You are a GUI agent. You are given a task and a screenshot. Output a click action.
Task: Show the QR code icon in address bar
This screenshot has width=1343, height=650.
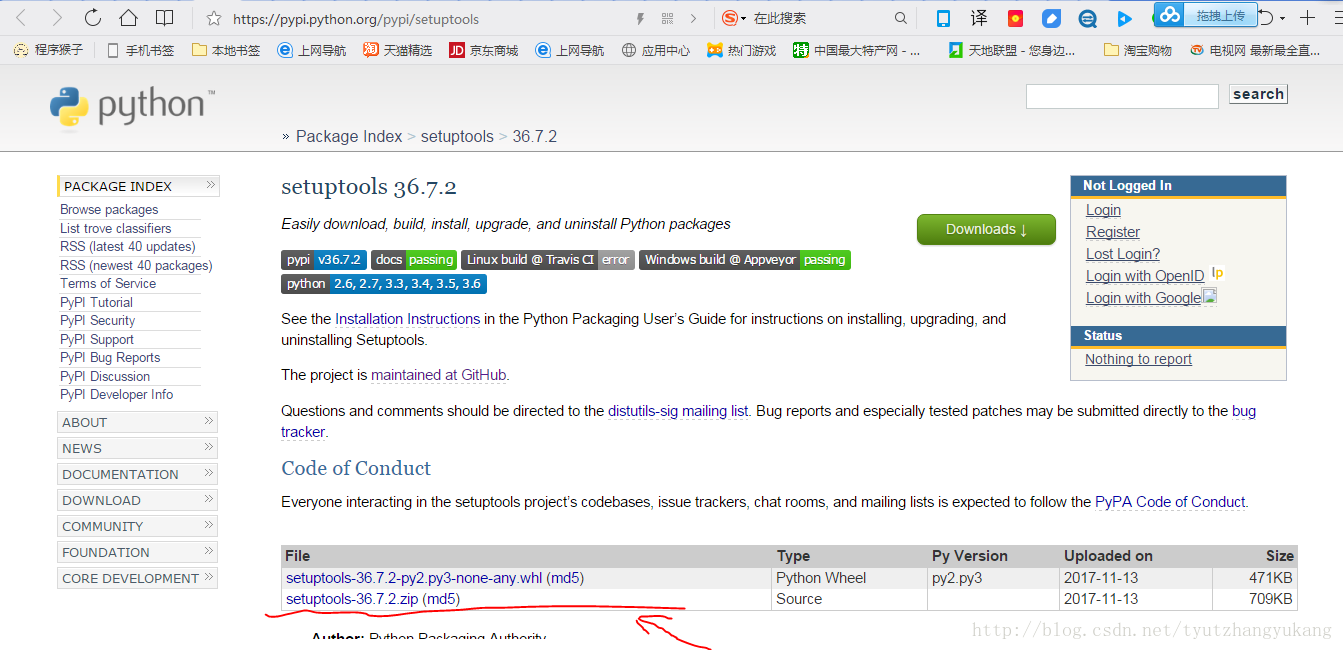(667, 18)
